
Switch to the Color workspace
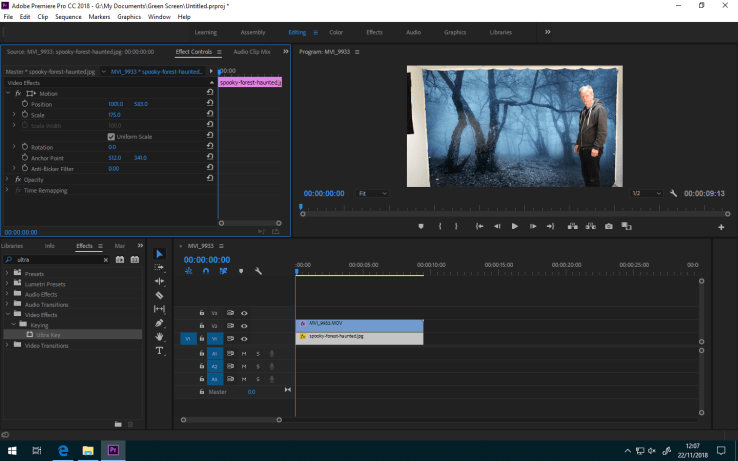pos(336,32)
